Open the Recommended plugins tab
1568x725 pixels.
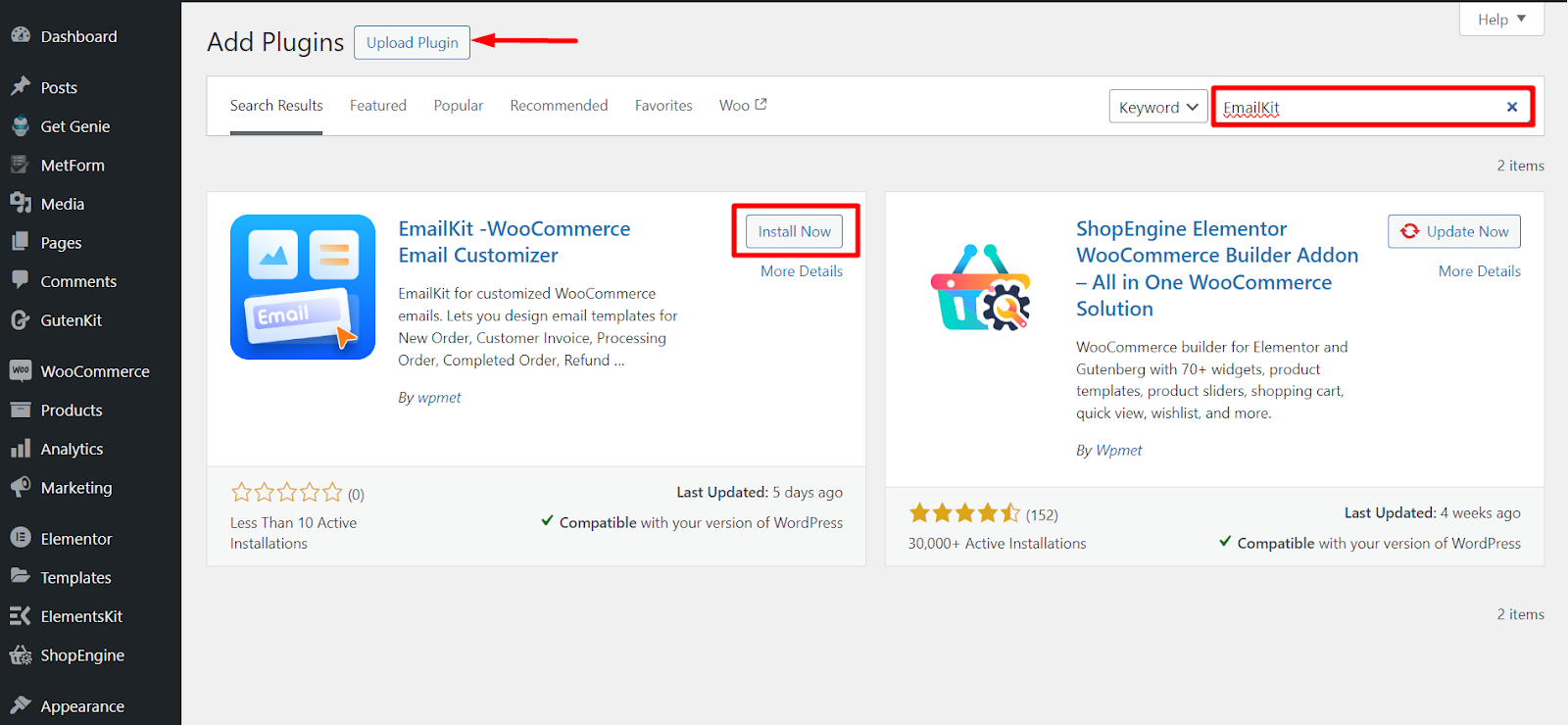pyautogui.click(x=559, y=105)
